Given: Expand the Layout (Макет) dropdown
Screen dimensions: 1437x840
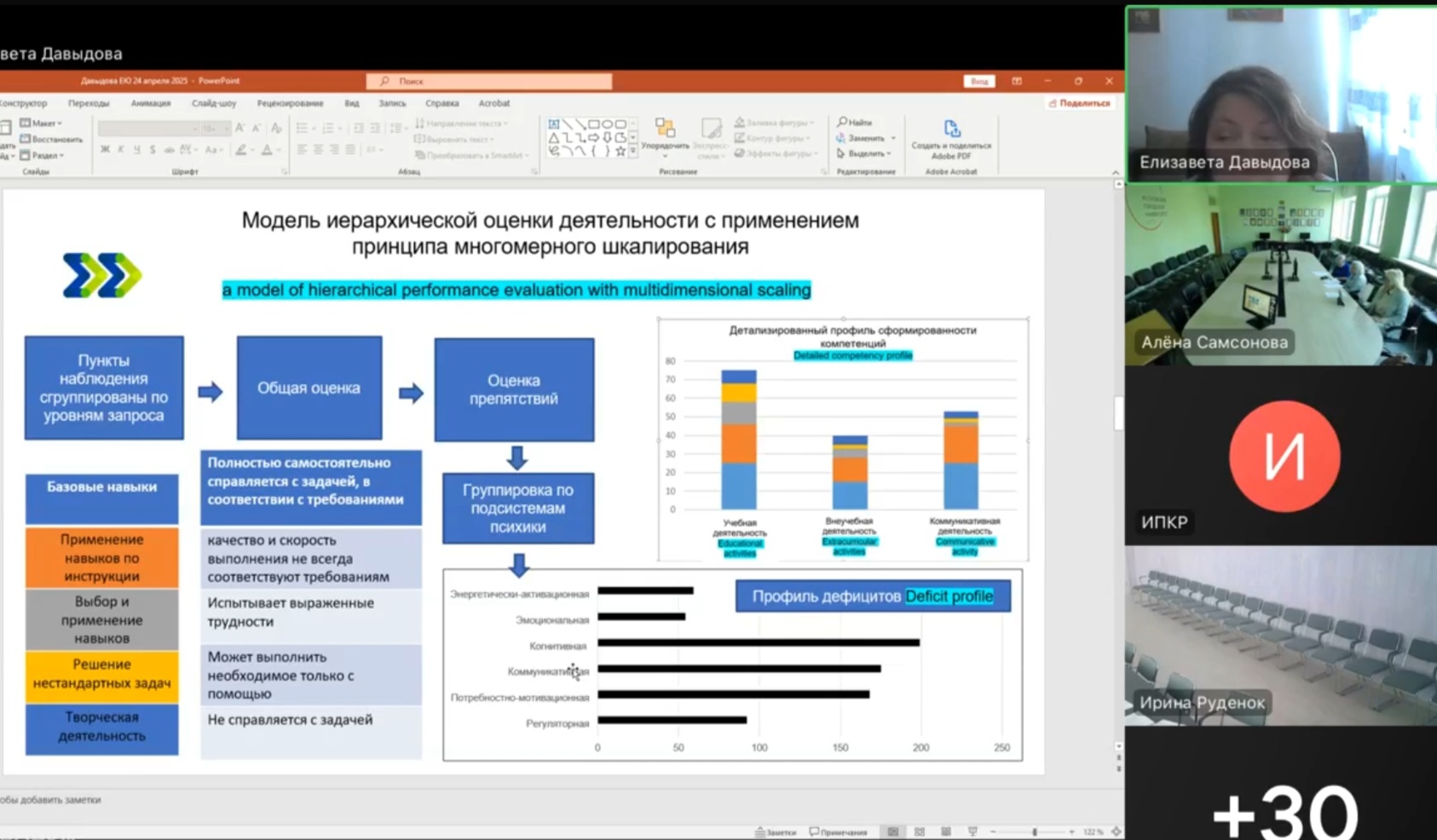Looking at the screenshot, I should click(43, 124).
